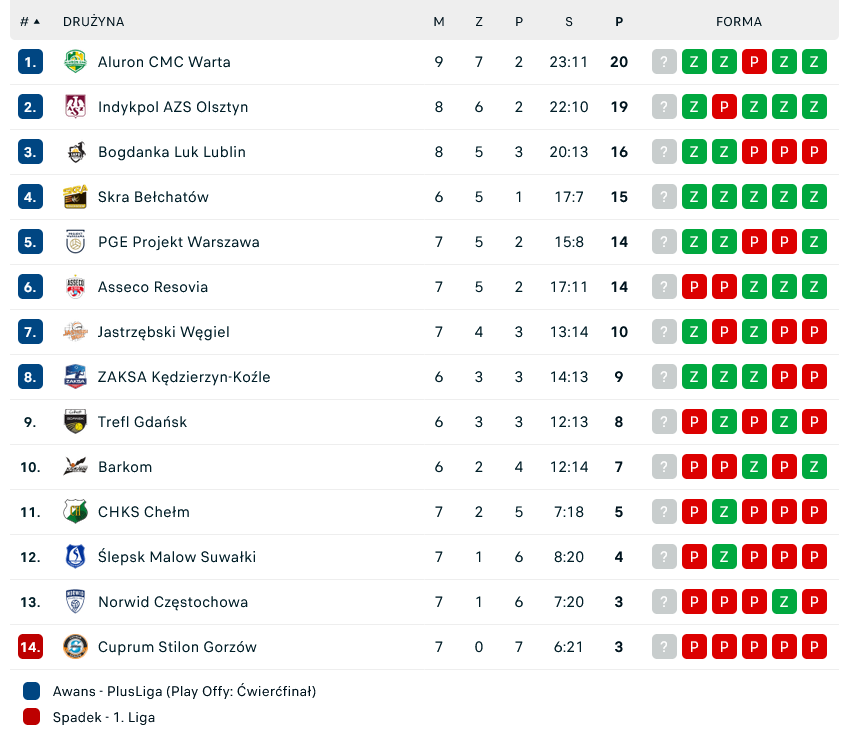Open the Bogdanka Luk Lublin team page
This screenshot has height=741, width=846.
pyautogui.click(x=171, y=152)
